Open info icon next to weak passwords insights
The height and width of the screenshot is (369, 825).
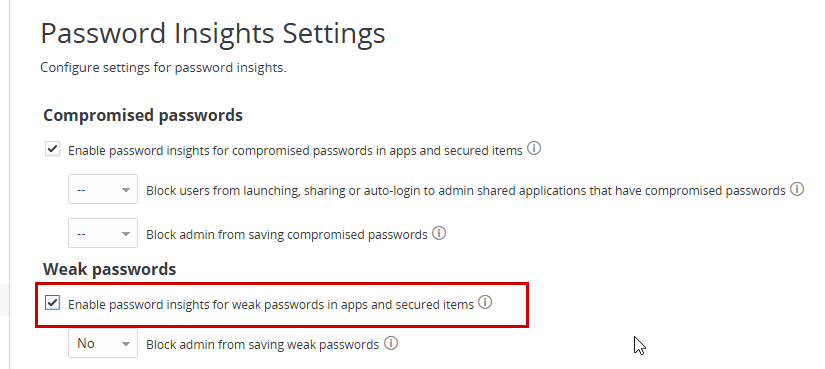(x=485, y=303)
